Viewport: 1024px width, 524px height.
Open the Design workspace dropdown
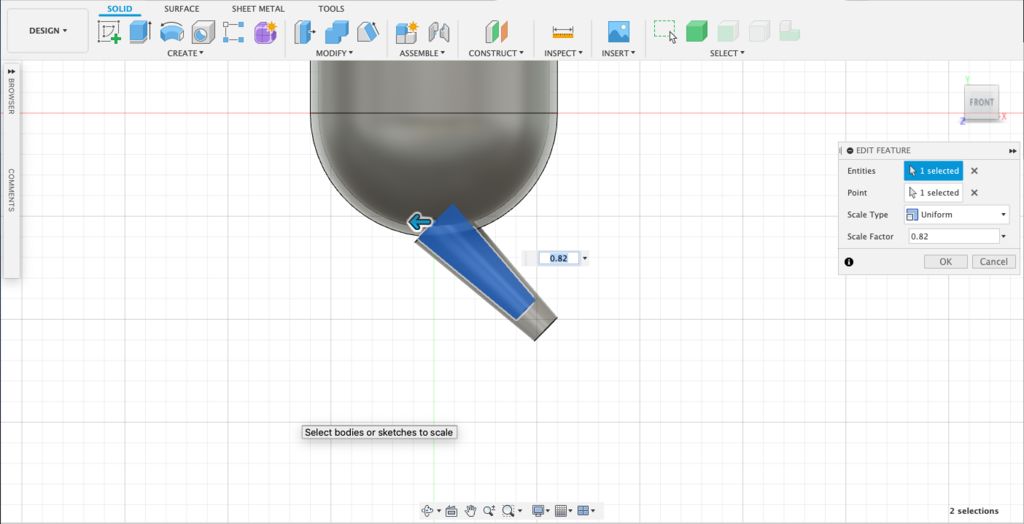tap(48, 31)
